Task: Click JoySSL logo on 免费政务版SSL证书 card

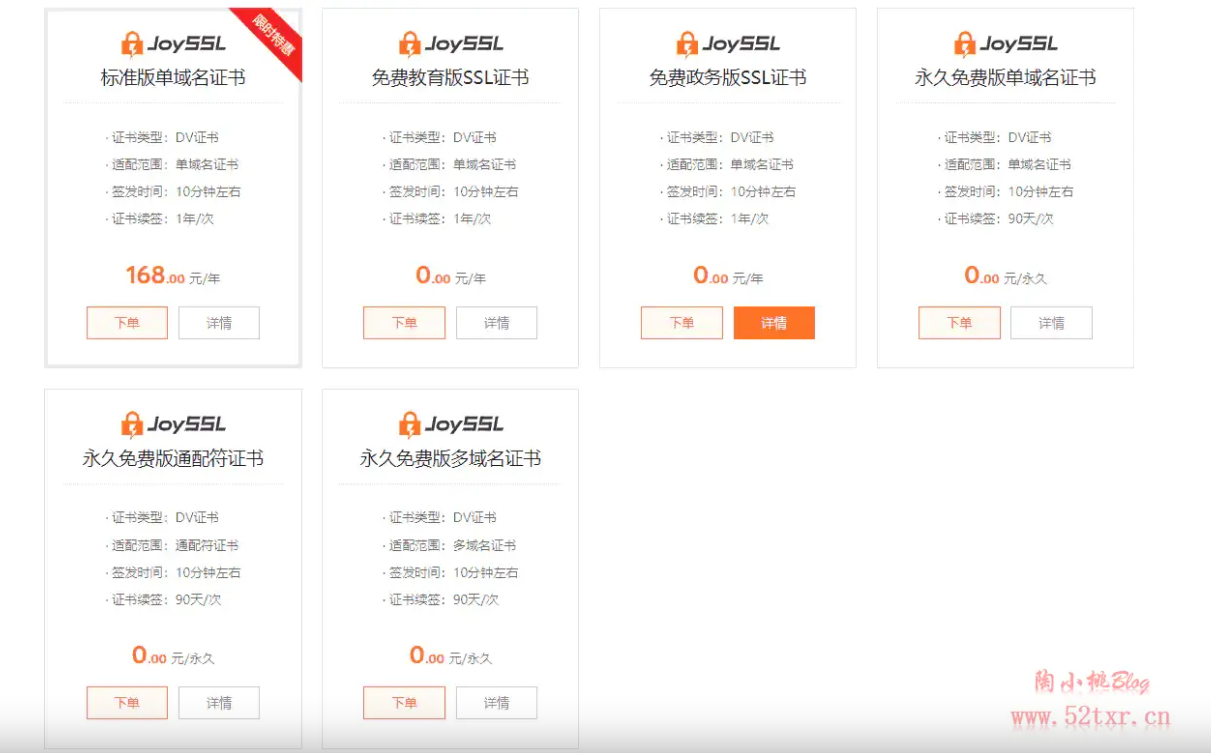Action: tap(728, 44)
